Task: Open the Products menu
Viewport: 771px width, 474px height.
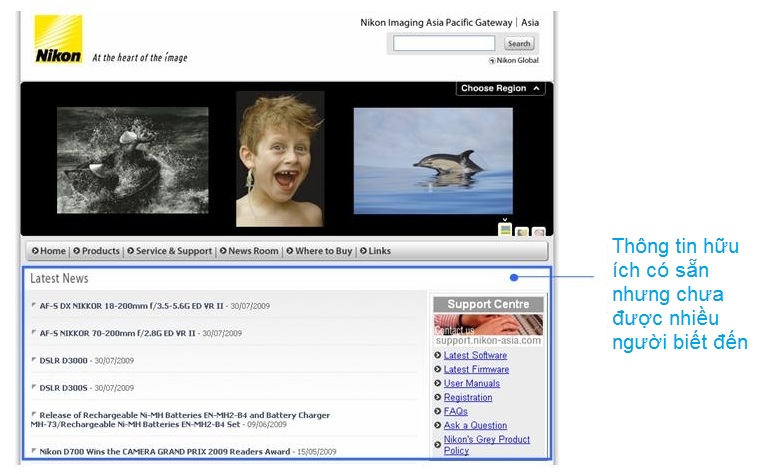Action: tap(100, 251)
